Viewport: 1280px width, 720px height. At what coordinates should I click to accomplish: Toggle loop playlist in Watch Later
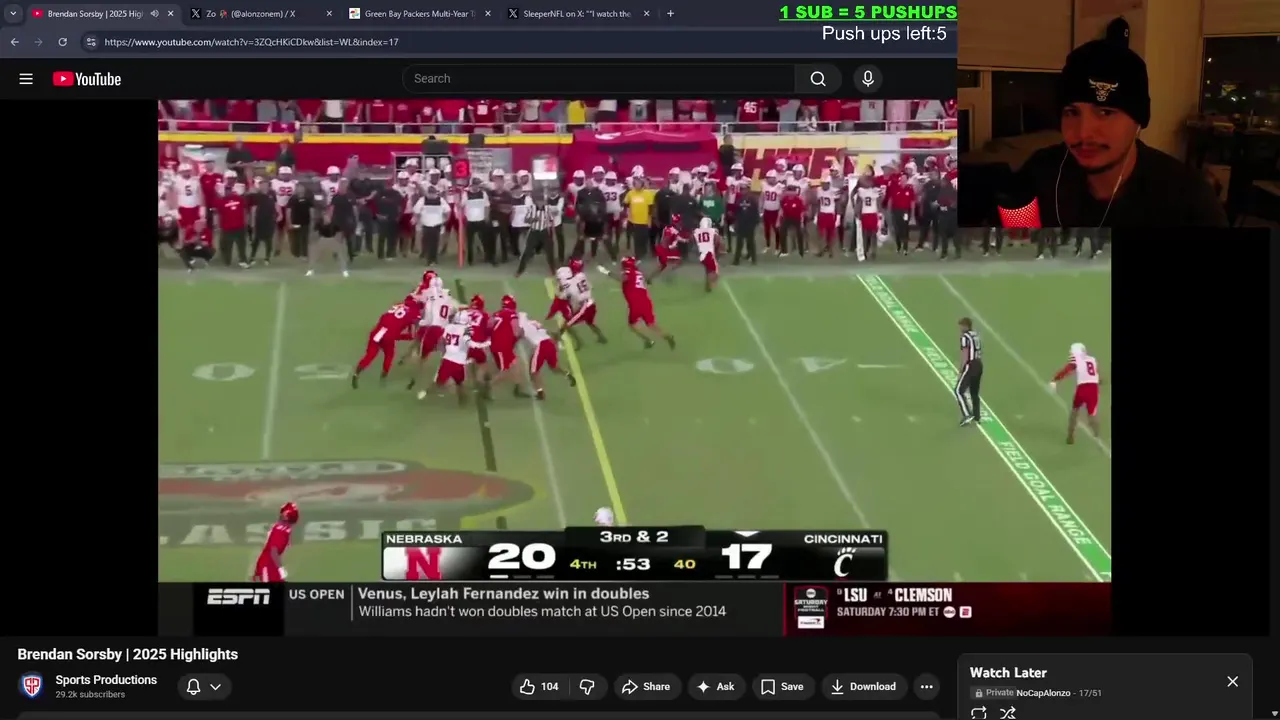[x=979, y=713]
